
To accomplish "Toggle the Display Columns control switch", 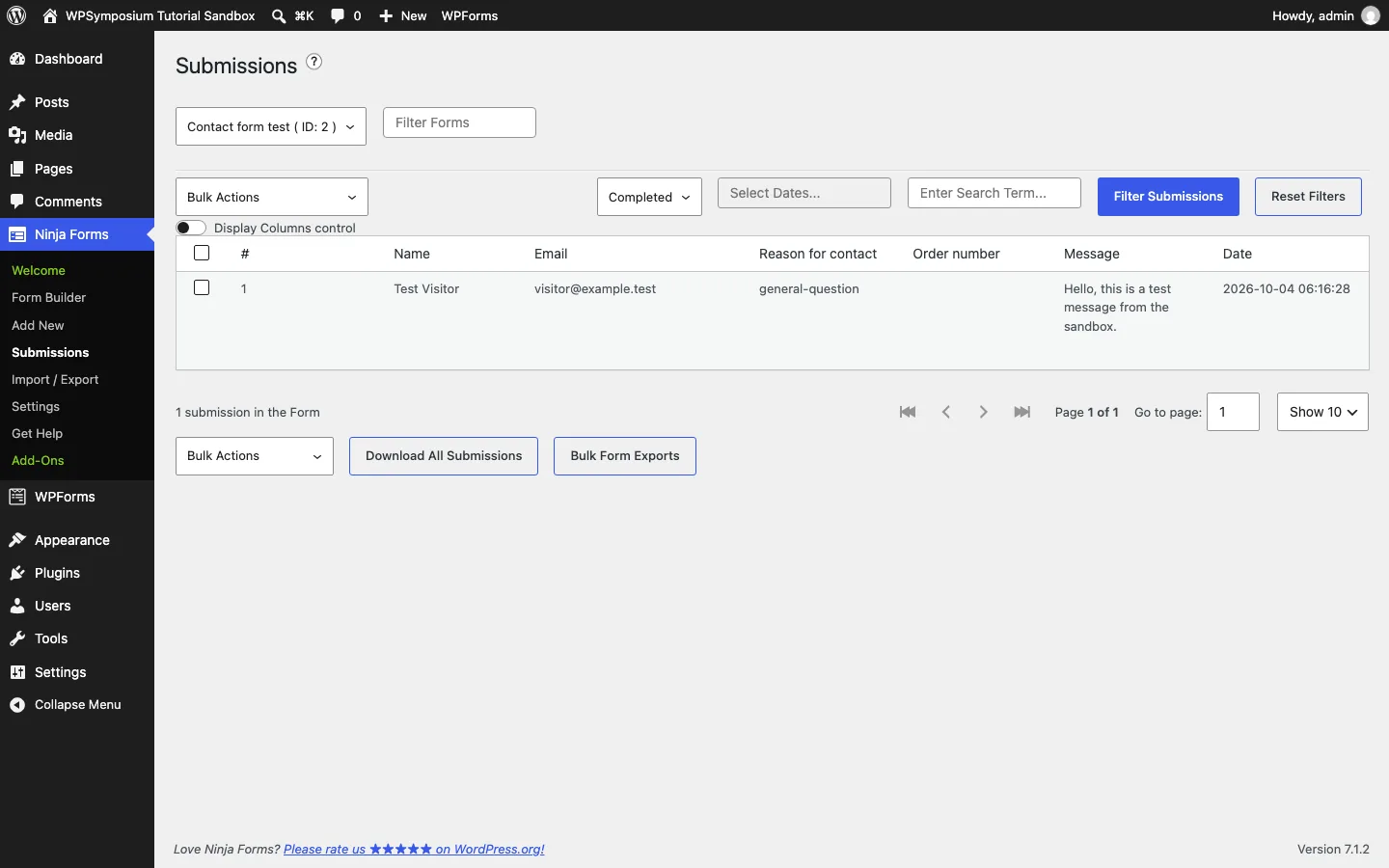I will pyautogui.click(x=191, y=228).
